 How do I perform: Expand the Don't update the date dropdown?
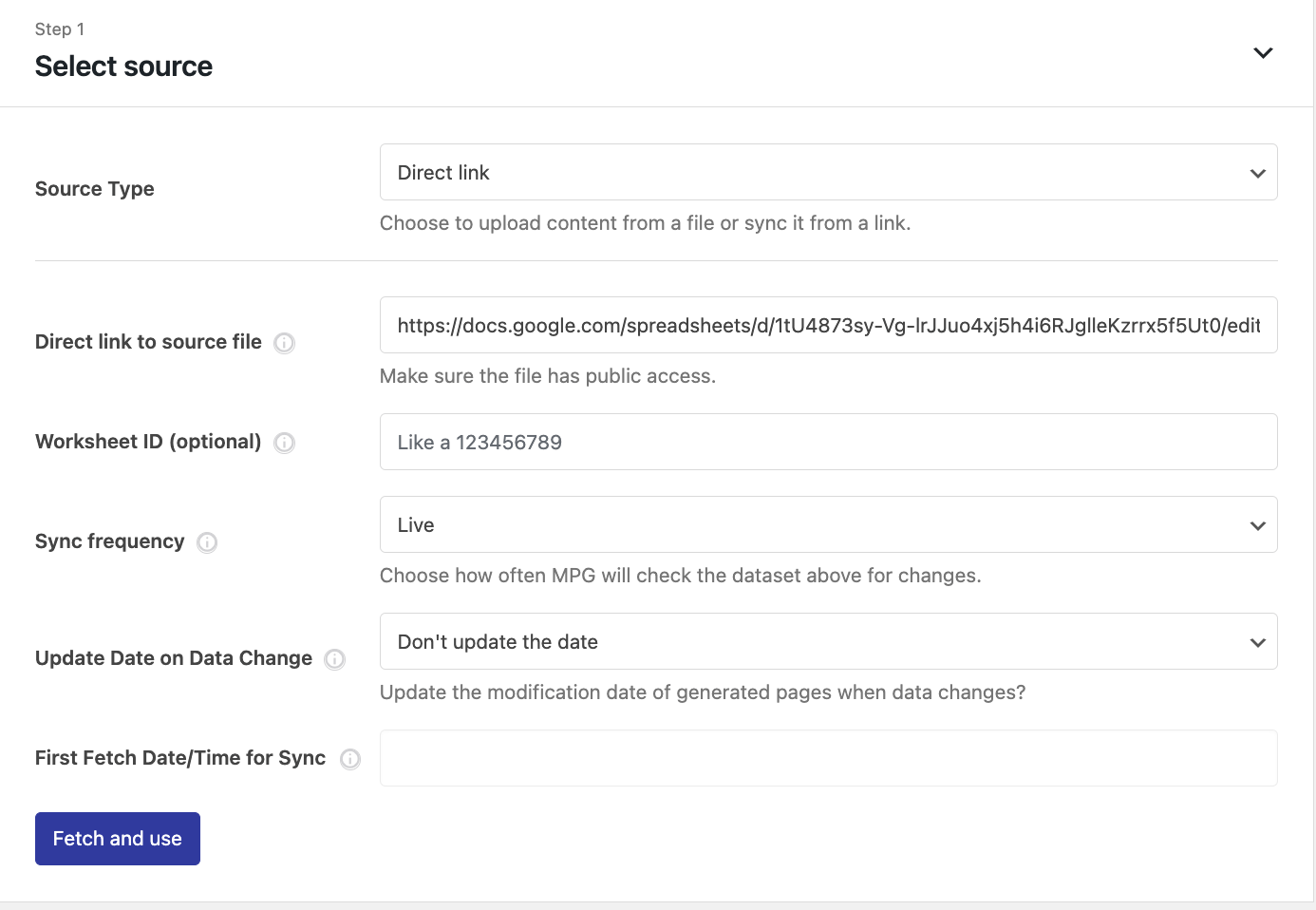pyautogui.click(x=827, y=642)
